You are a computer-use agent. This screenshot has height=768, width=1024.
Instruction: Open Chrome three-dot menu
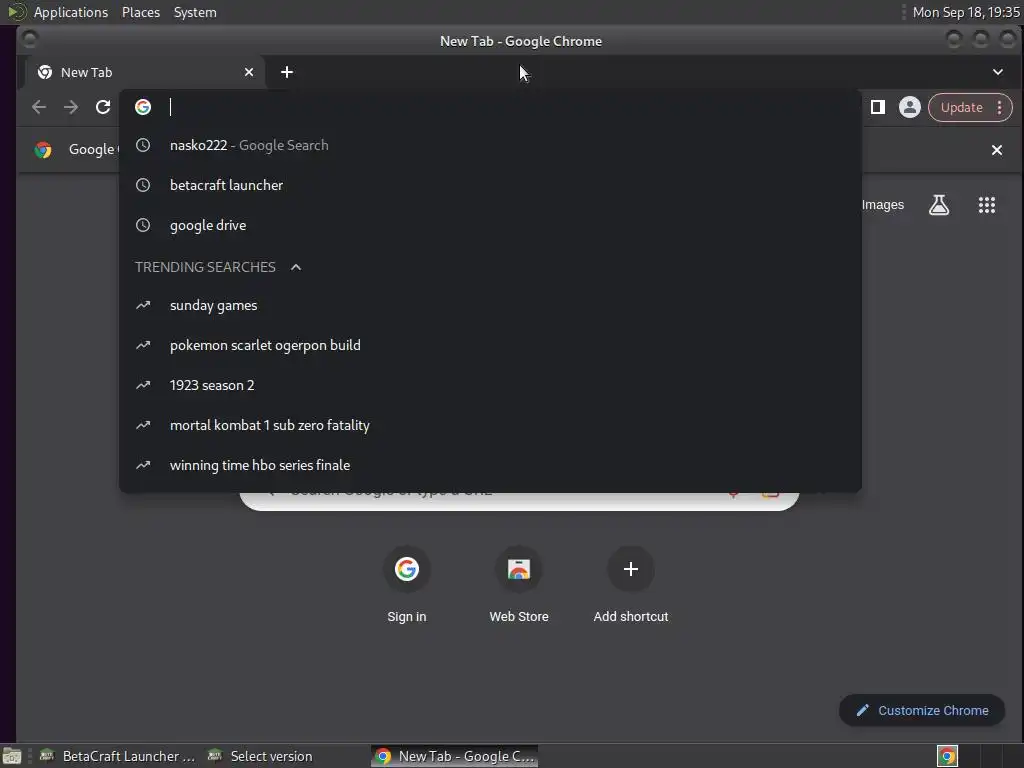999,108
